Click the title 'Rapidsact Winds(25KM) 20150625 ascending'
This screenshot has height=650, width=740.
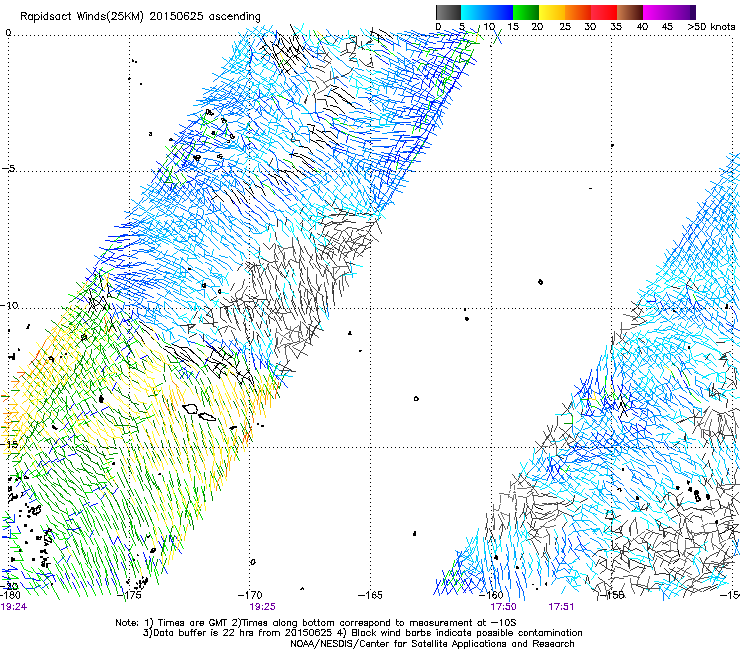(x=140, y=17)
